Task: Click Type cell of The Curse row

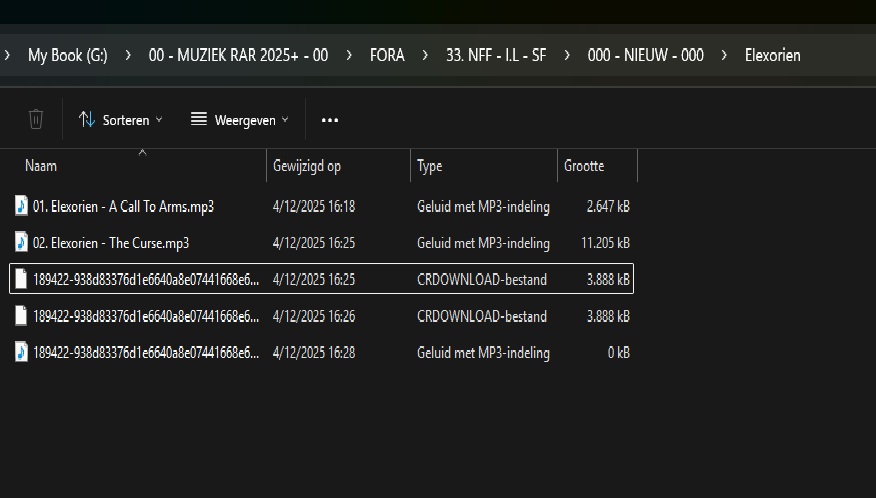Action: (x=483, y=243)
